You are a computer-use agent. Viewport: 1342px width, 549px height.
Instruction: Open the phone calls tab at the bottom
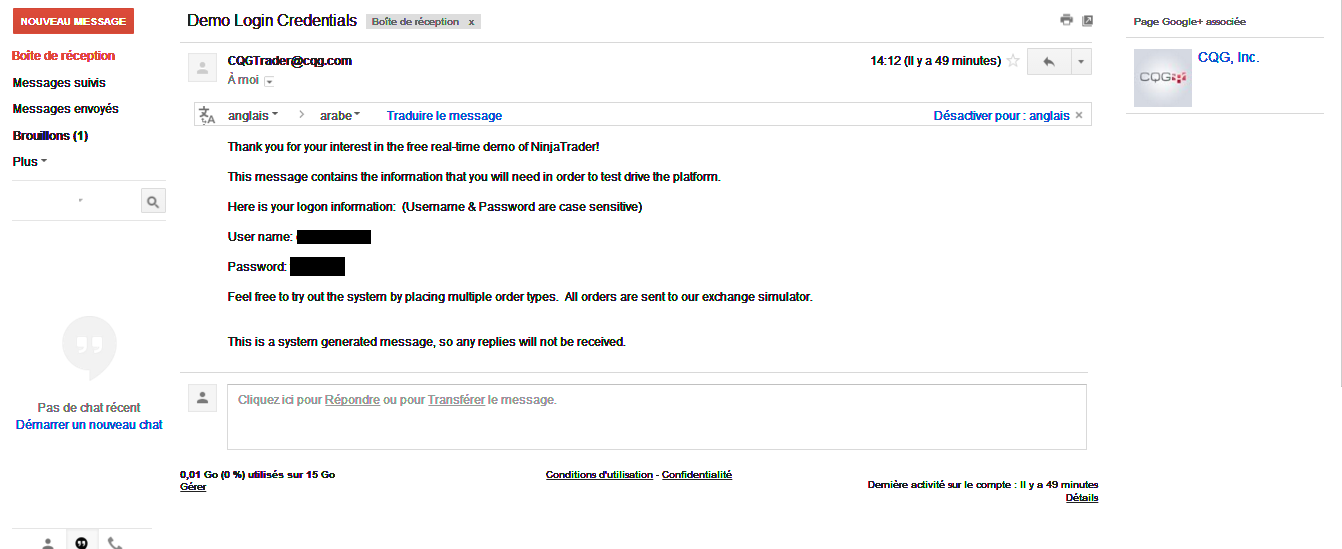(x=115, y=542)
